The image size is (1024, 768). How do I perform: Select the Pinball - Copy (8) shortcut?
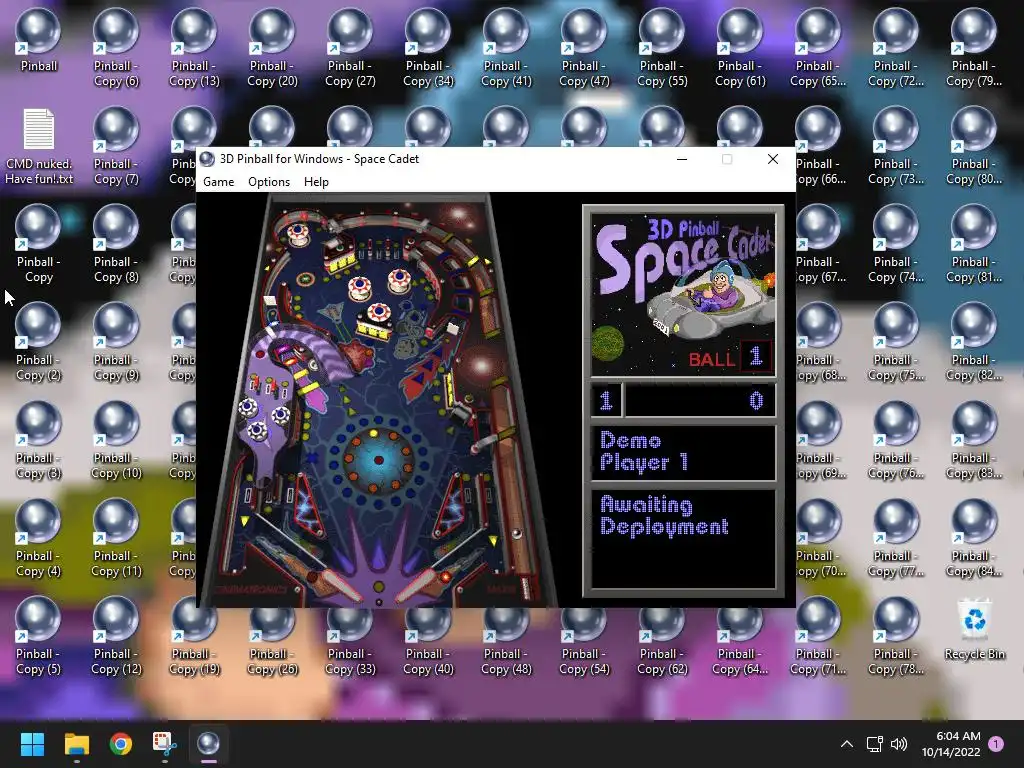coord(116,244)
